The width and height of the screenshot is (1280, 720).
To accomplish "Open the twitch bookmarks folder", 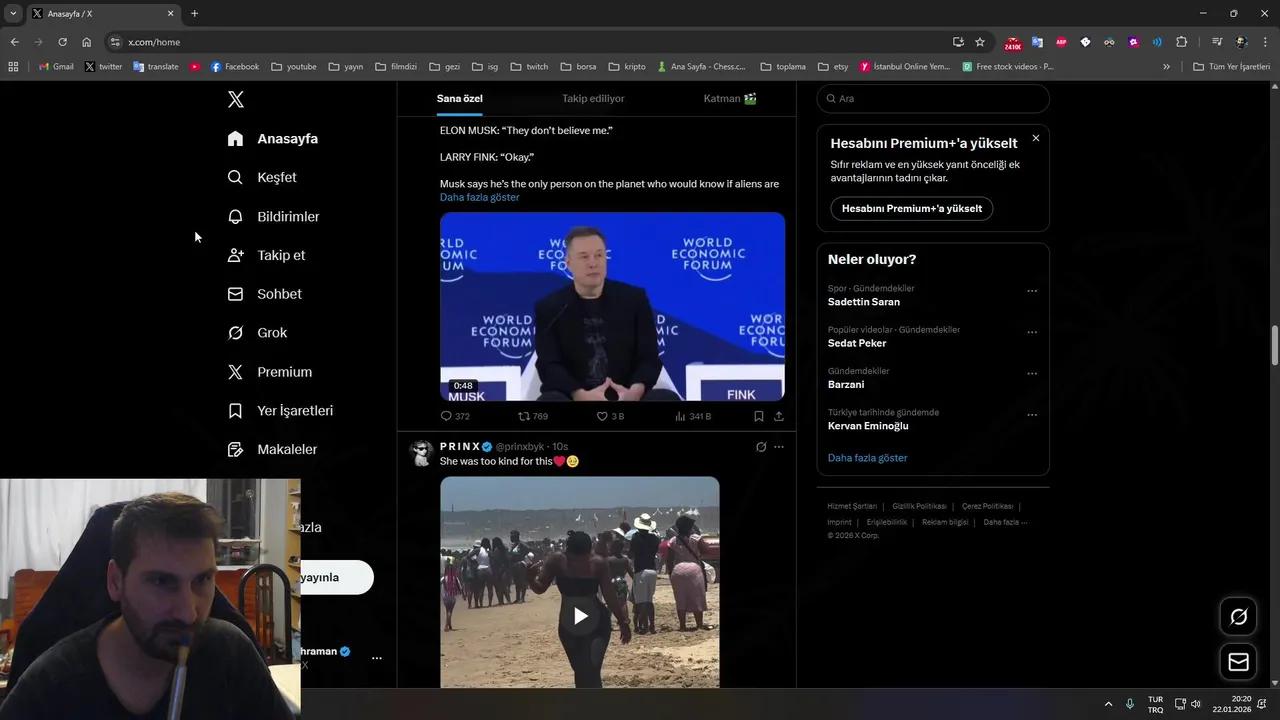I will click(x=529, y=67).
